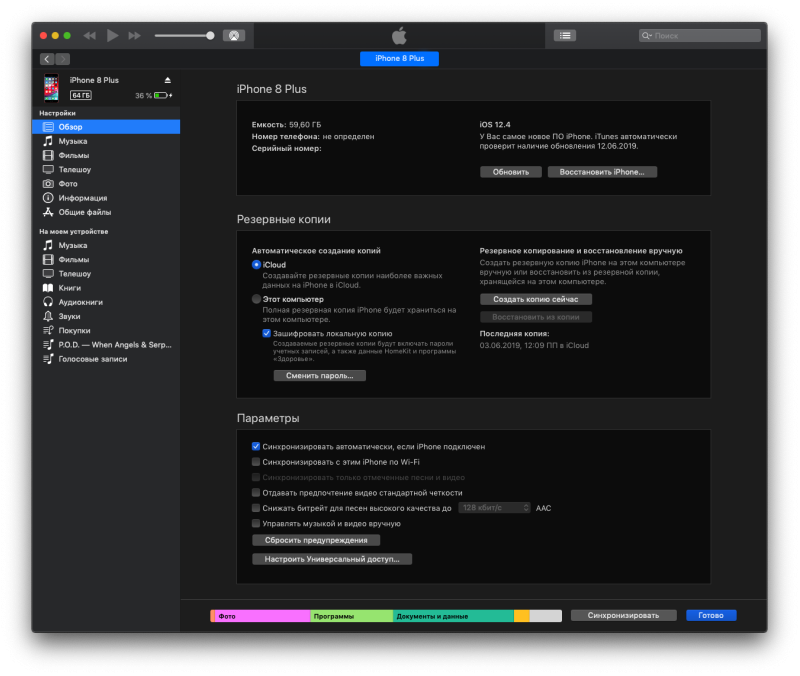800x676 pixels.
Task: Click Восстановить iPhone... button
Action: click(602, 172)
